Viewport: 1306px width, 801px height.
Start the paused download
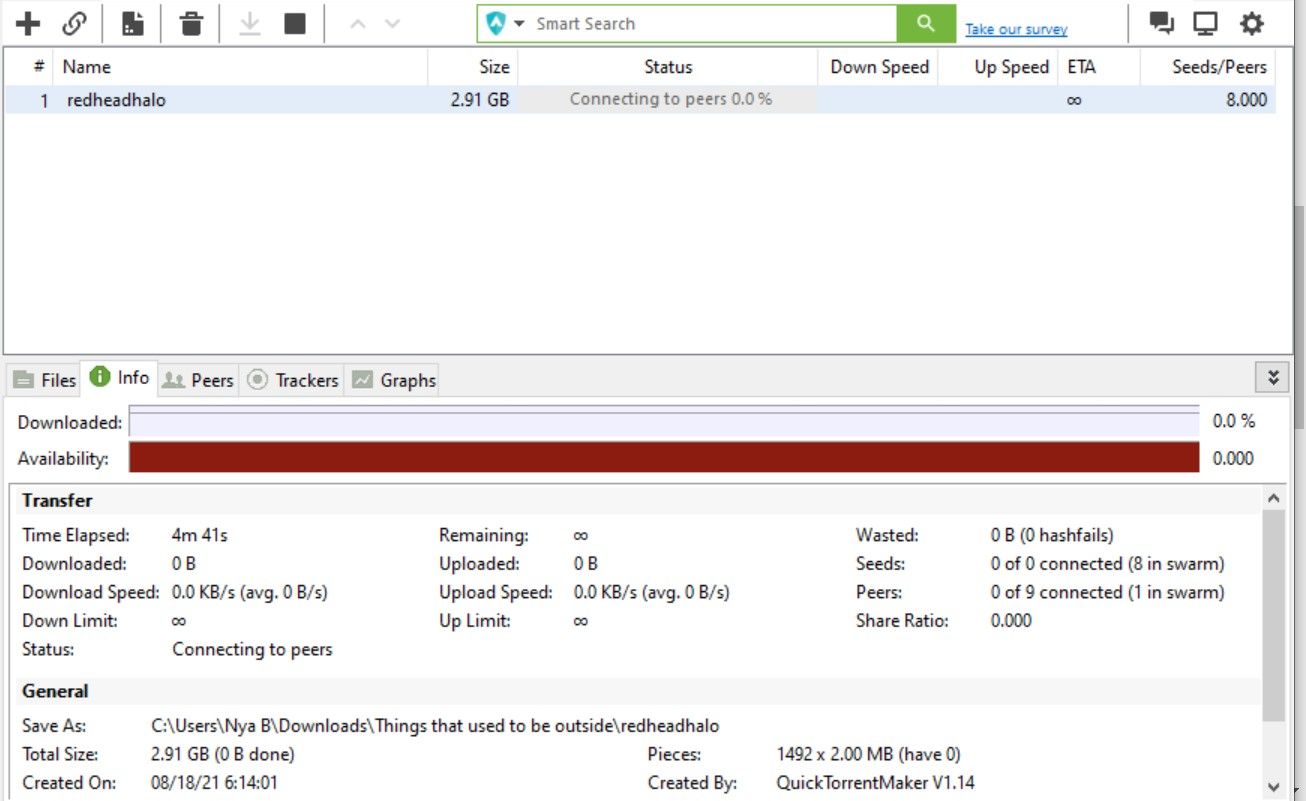coord(248,22)
